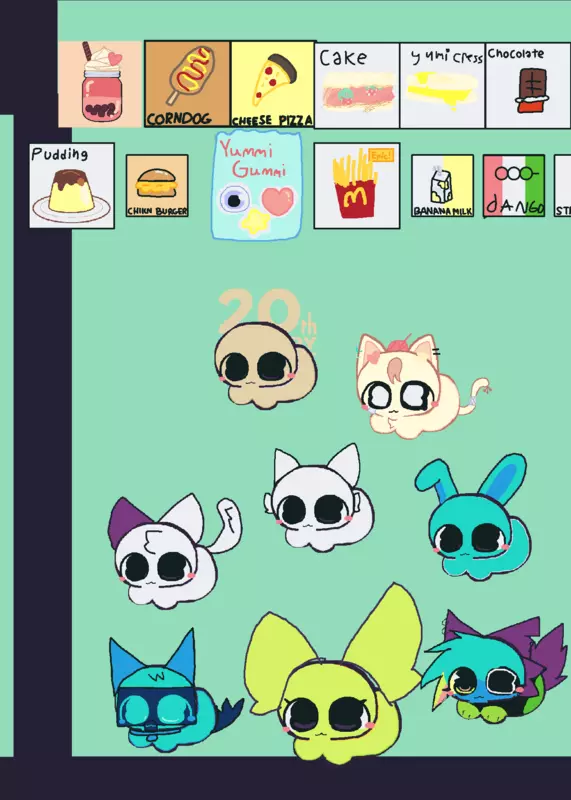
Task: Pick the Corndog food card
Action: [x=187, y=84]
